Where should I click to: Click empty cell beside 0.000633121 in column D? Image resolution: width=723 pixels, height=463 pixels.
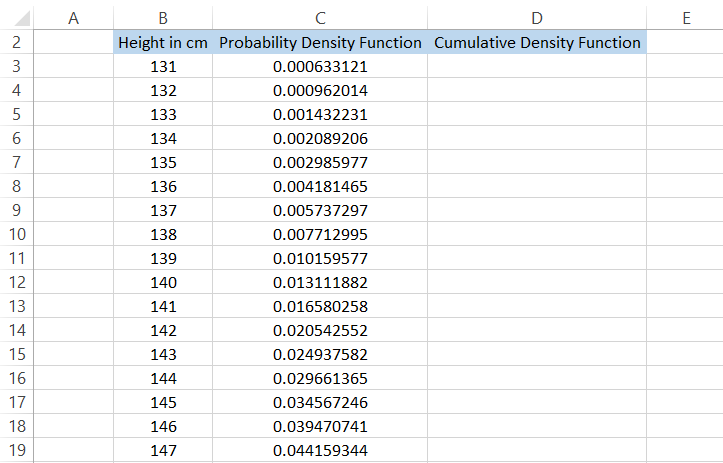point(537,67)
